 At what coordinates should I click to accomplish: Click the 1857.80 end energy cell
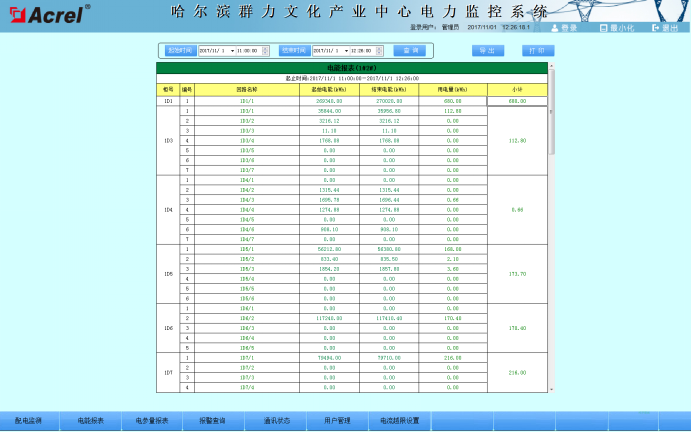[x=389, y=269]
